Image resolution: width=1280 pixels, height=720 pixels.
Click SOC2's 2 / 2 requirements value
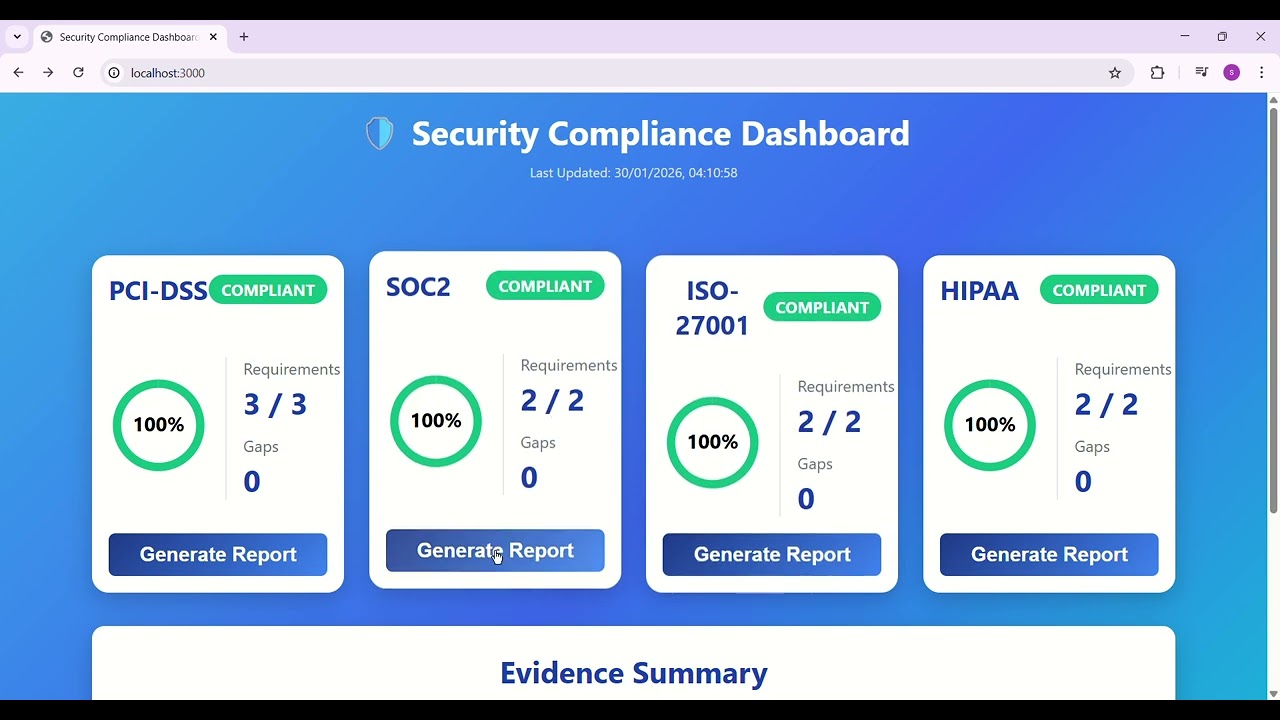coord(552,401)
